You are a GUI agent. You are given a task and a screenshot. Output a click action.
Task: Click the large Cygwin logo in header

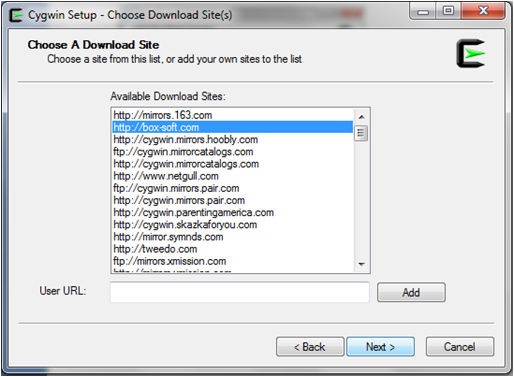coord(470,54)
